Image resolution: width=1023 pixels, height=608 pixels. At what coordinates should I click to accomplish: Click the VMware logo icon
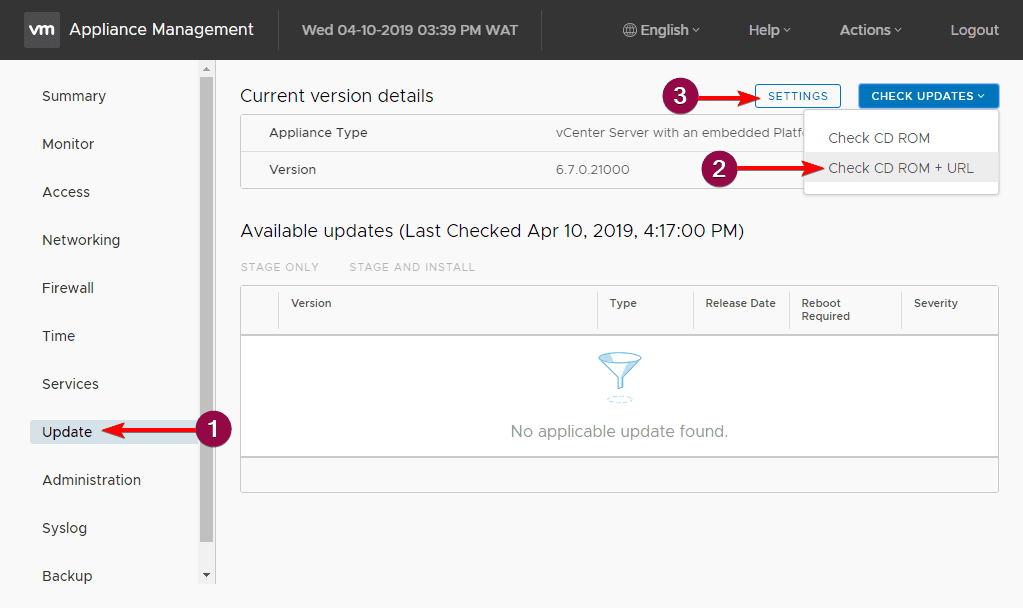(x=41, y=29)
